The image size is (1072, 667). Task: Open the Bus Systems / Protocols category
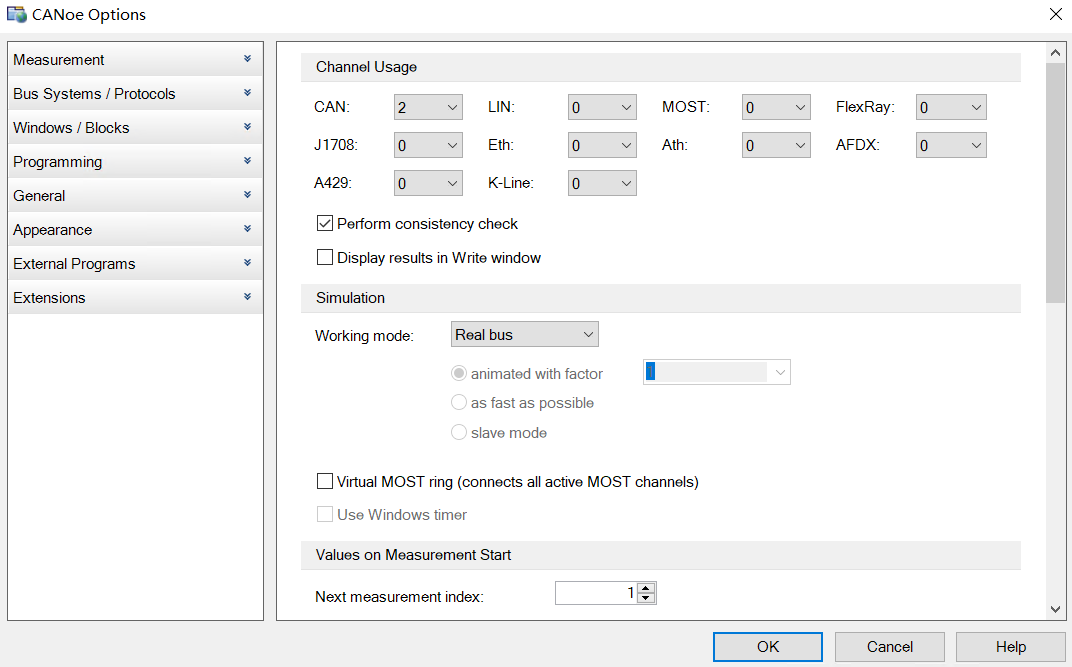click(135, 94)
